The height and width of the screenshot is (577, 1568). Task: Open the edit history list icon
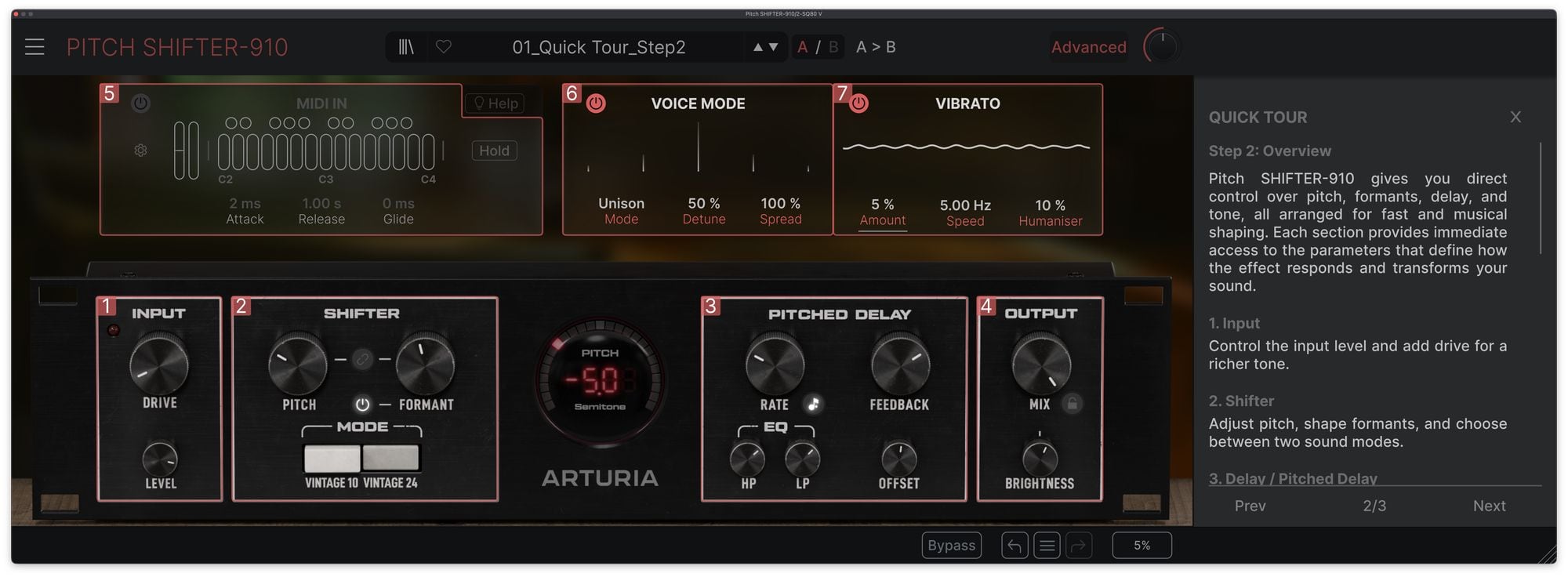1047,546
